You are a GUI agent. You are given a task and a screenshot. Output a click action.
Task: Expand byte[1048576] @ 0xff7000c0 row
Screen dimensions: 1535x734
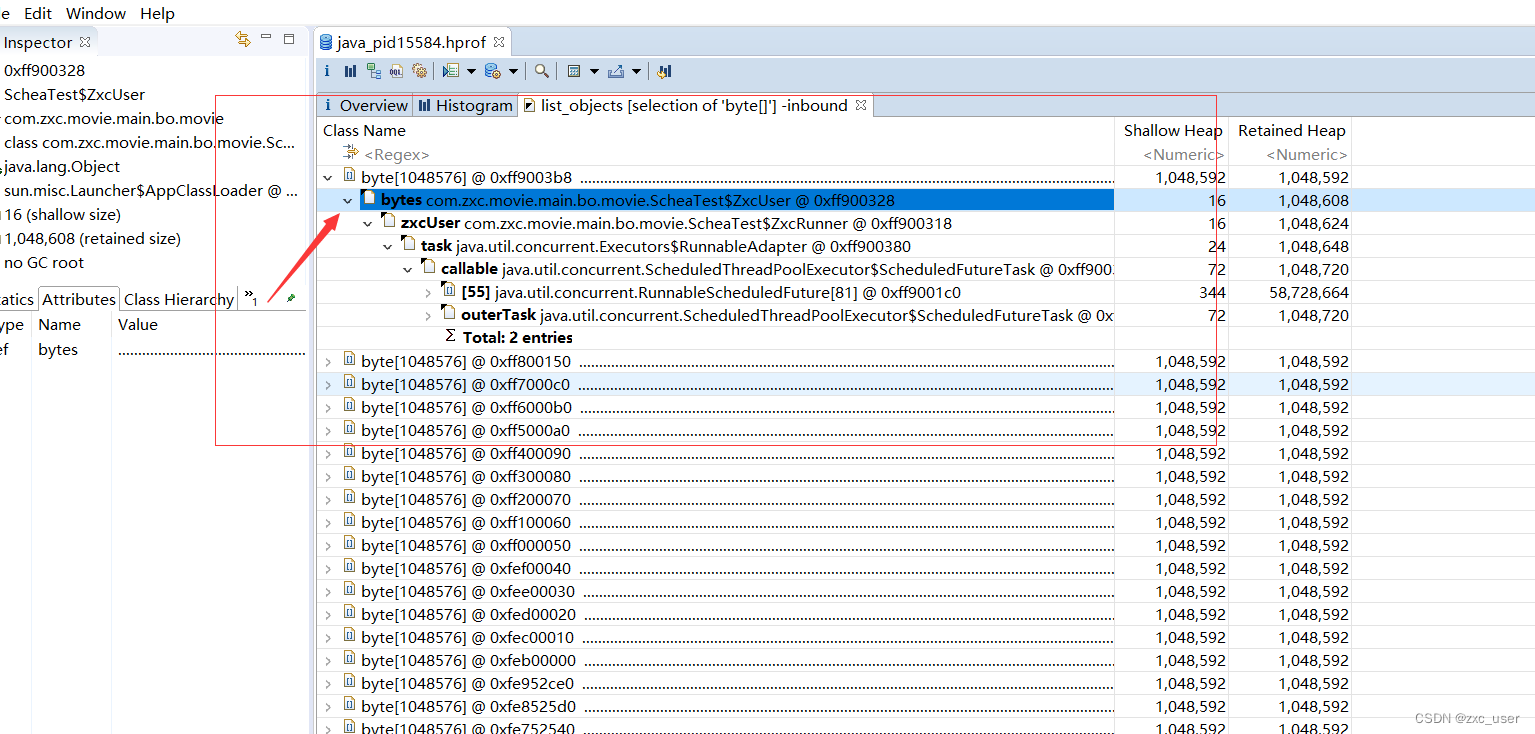coord(328,385)
